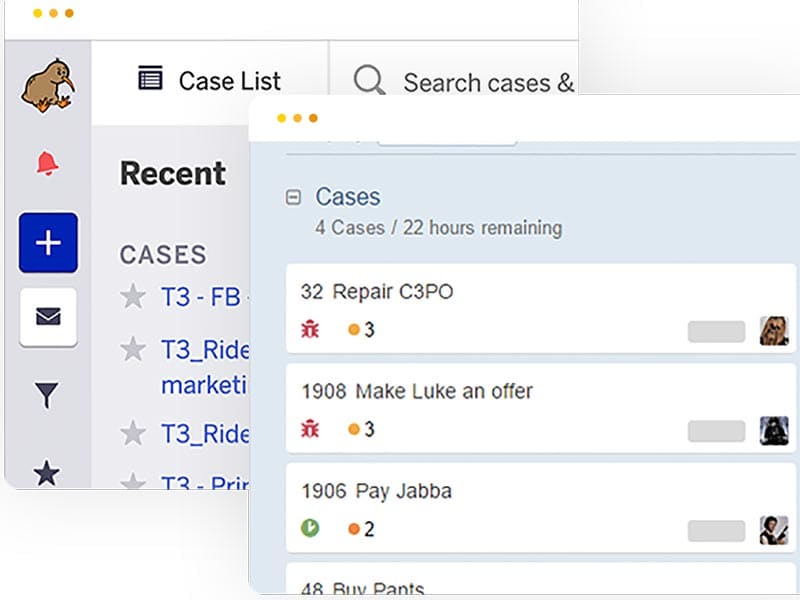Click the Chewbacca avatar on Repair C3PO
This screenshot has height=600, width=800.
tap(773, 331)
